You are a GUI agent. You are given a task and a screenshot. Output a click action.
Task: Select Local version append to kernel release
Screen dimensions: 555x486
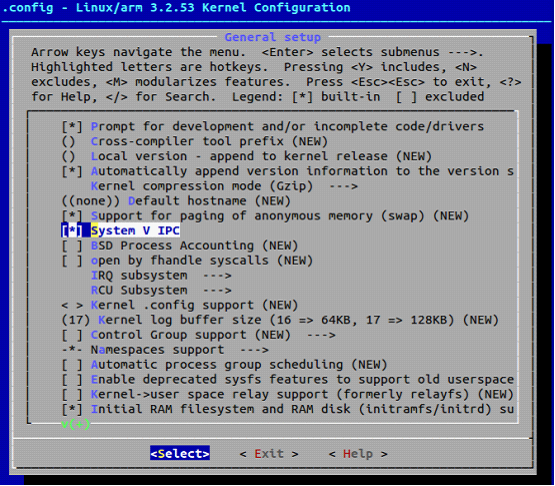click(247, 156)
